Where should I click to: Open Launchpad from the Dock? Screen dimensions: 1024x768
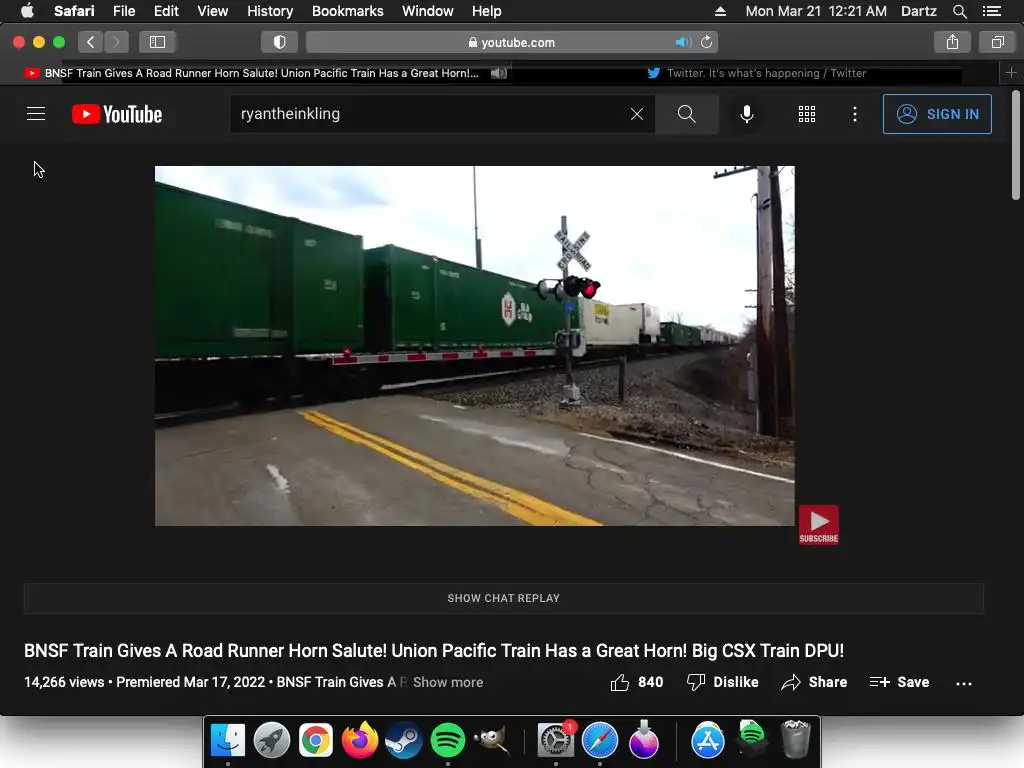pyautogui.click(x=272, y=741)
